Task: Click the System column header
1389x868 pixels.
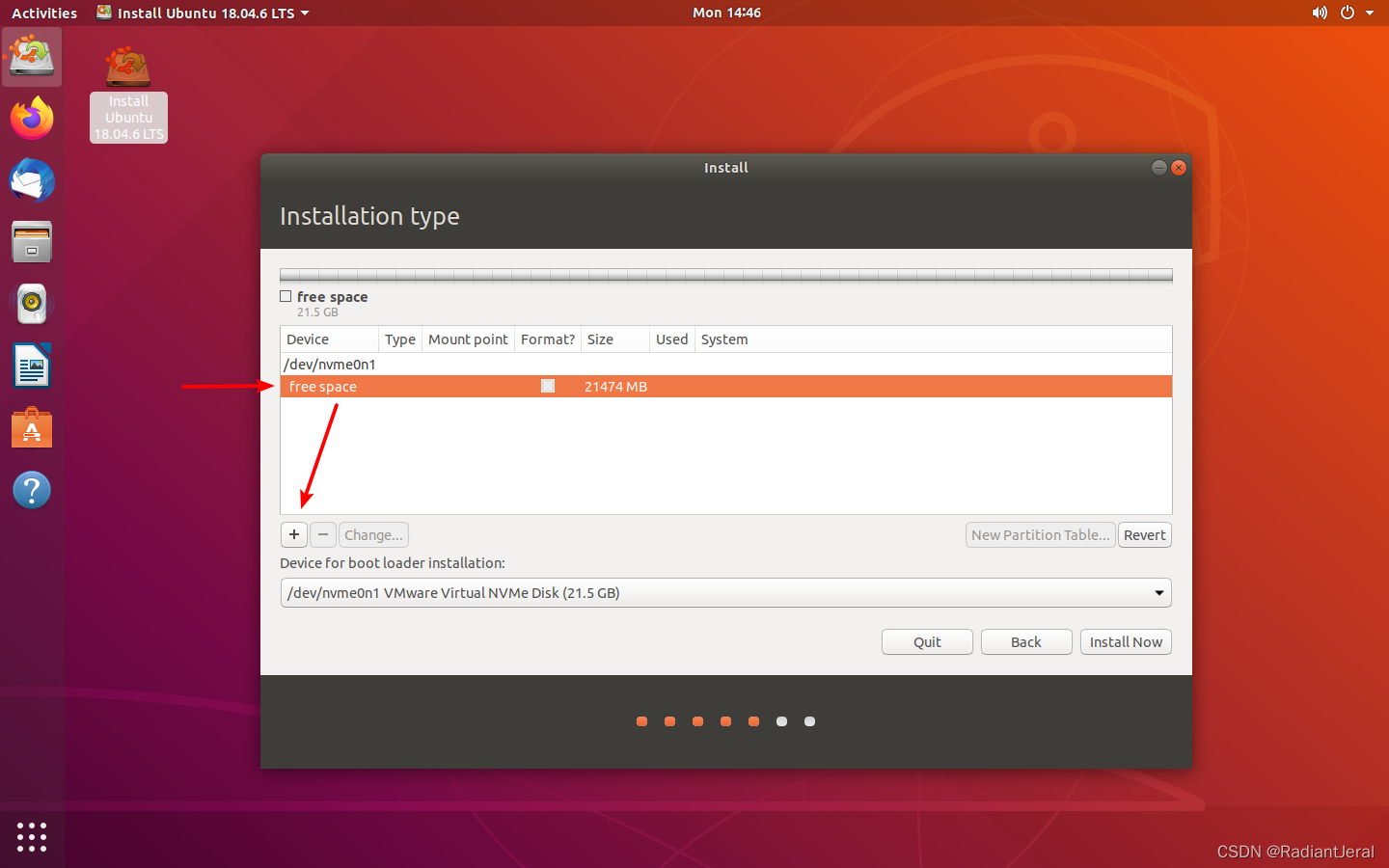Action: pyautogui.click(x=934, y=339)
